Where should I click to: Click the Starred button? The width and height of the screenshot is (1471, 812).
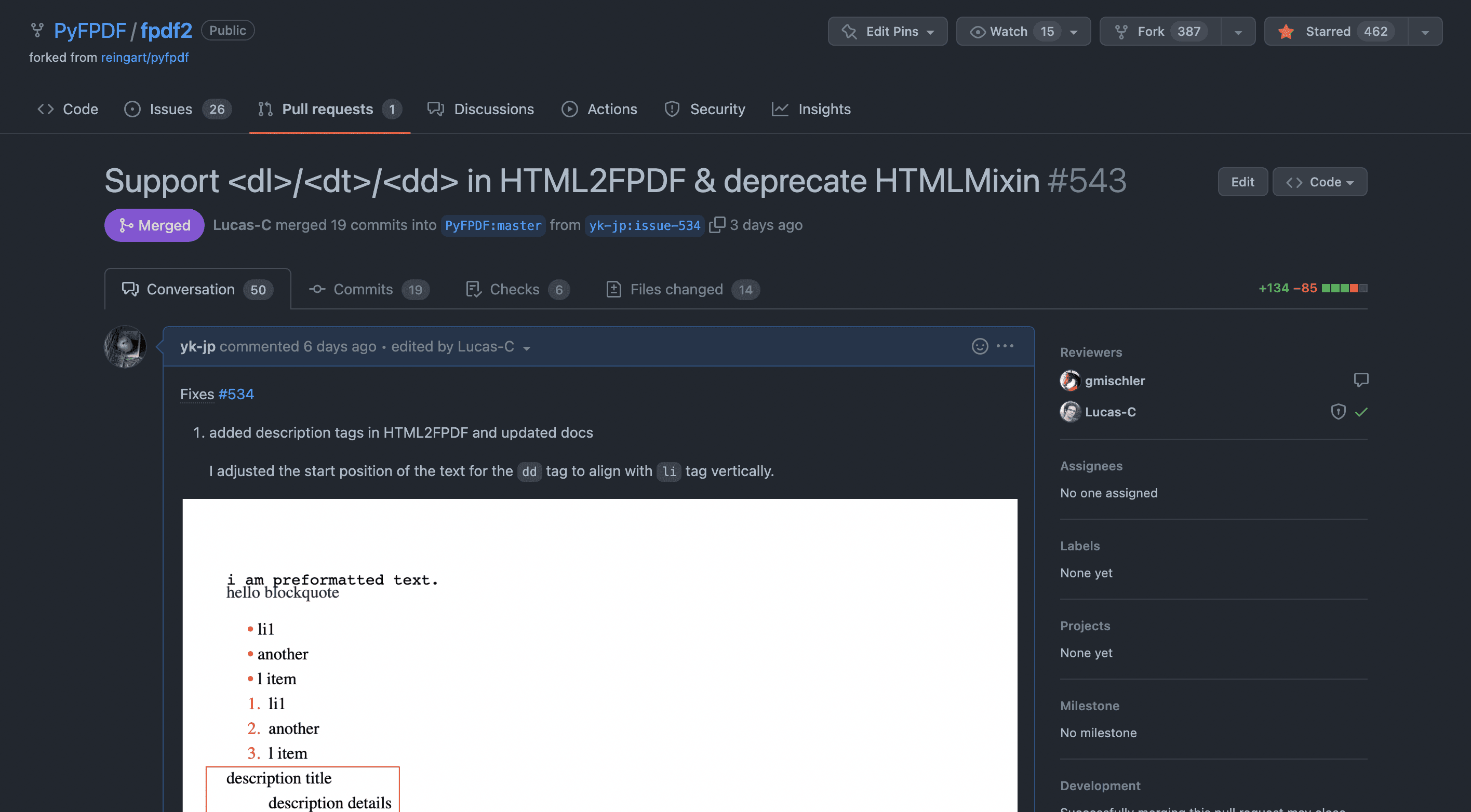(x=1336, y=31)
